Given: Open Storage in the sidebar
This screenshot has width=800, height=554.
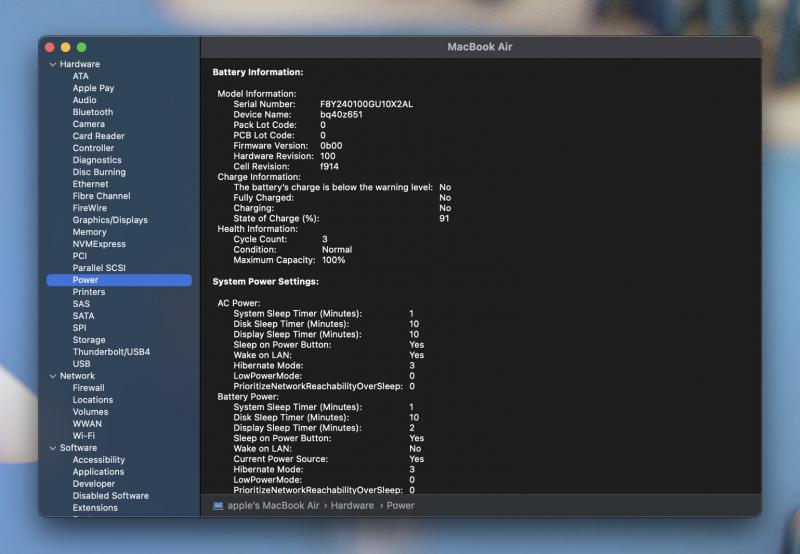Looking at the screenshot, I should click(89, 340).
